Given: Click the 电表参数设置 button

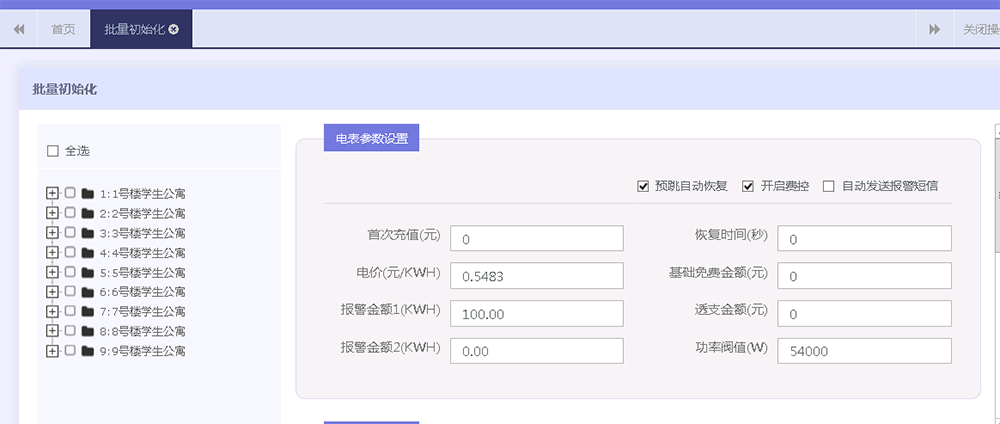Looking at the screenshot, I should (x=371, y=139).
